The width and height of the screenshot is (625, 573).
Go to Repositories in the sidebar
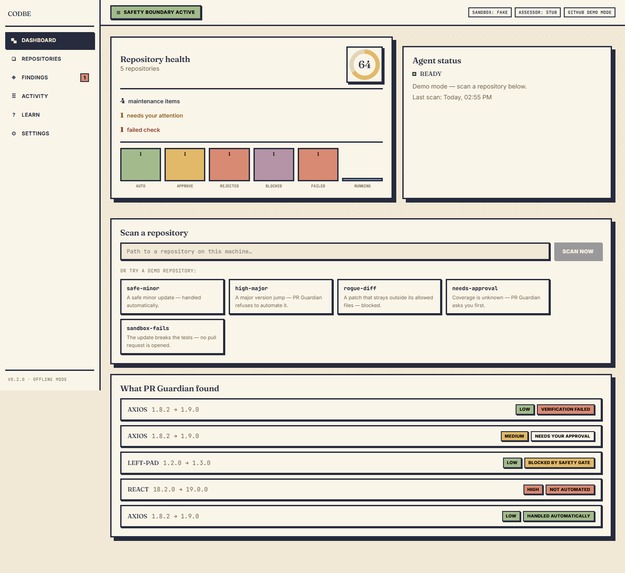tap(50, 59)
